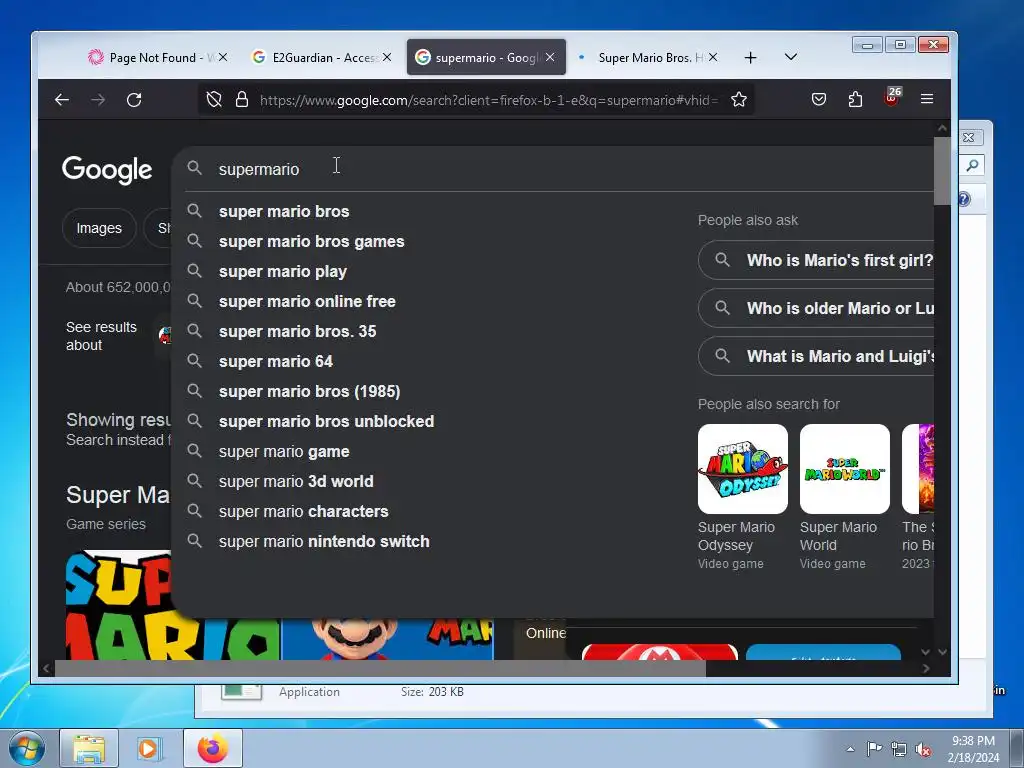Open Windows Media Player from the taskbar
Viewport: 1024px width, 768px height.
[x=148, y=748]
